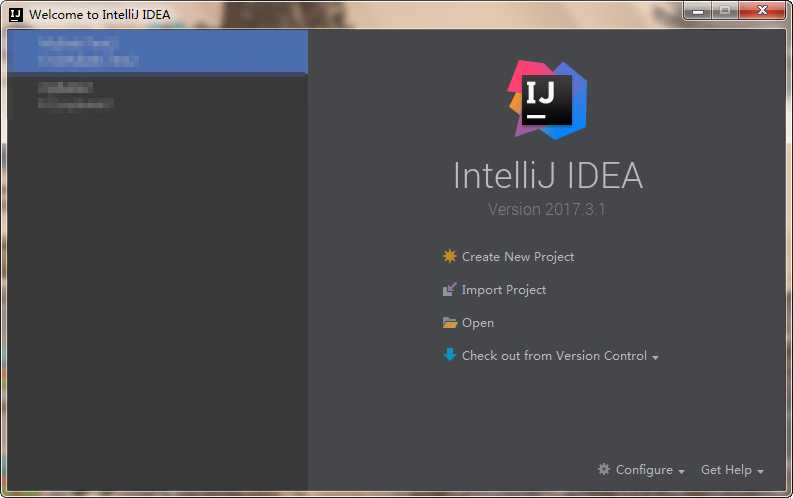The image size is (793, 498).
Task: Expand the Configure dropdown arrow
Action: point(681,471)
